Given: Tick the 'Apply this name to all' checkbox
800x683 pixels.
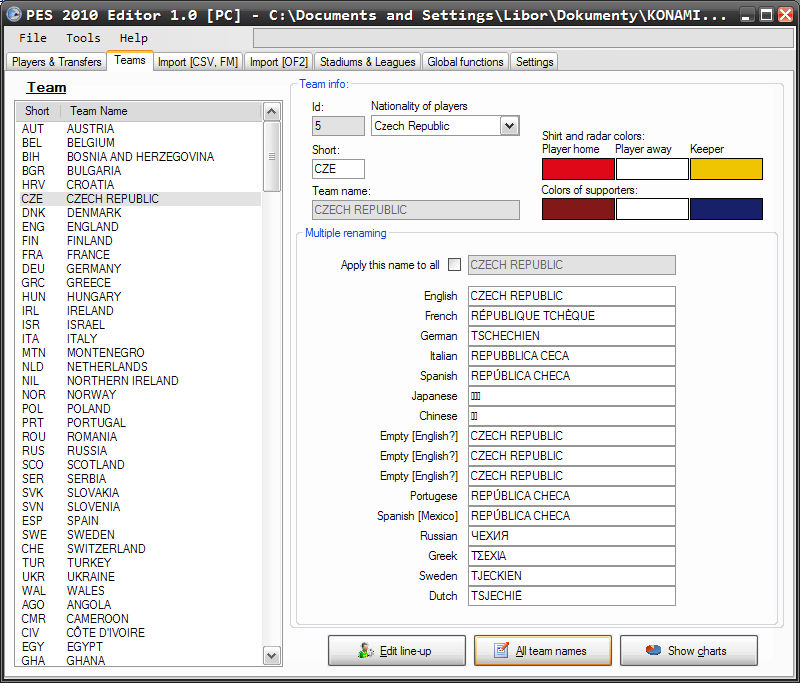Looking at the screenshot, I should 454,265.
